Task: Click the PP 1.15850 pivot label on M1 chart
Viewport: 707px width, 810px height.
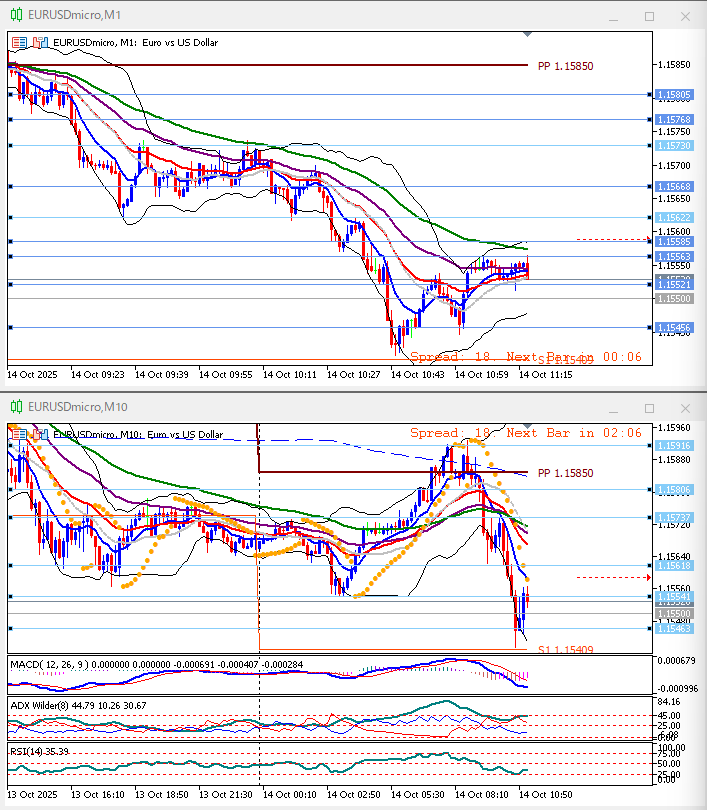Action: tap(565, 66)
